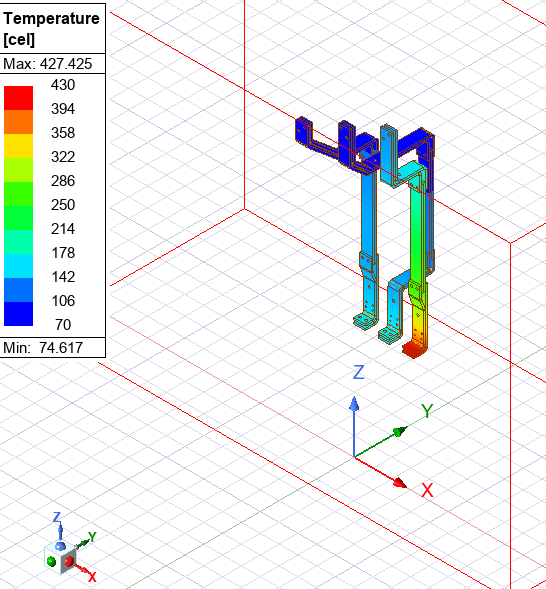Screen dimensions: 546x589
Task: Select the dark blue band in legend
Action: pos(18,314)
